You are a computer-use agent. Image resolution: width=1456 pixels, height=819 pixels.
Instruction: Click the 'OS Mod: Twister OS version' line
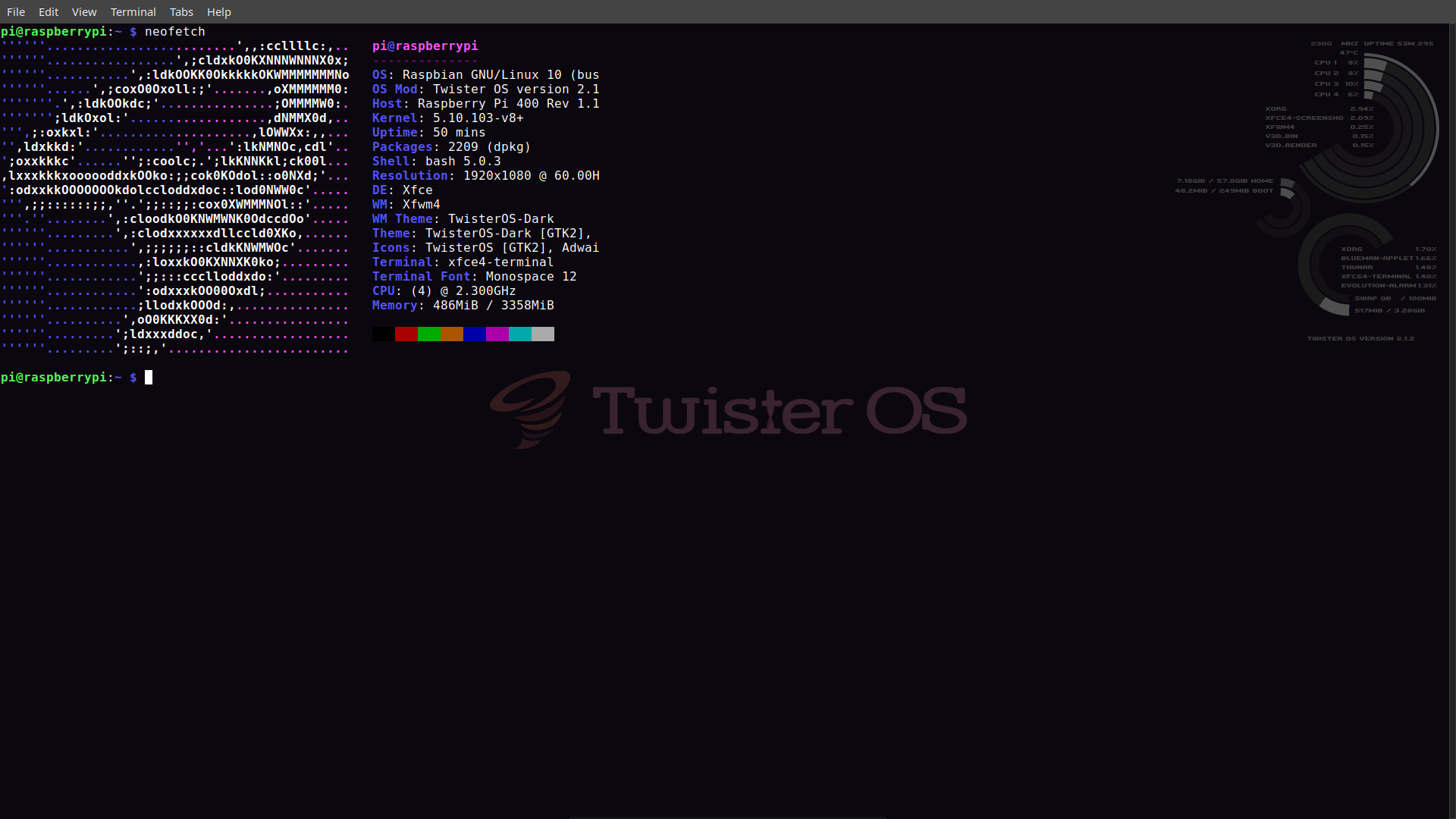pyautogui.click(x=486, y=89)
